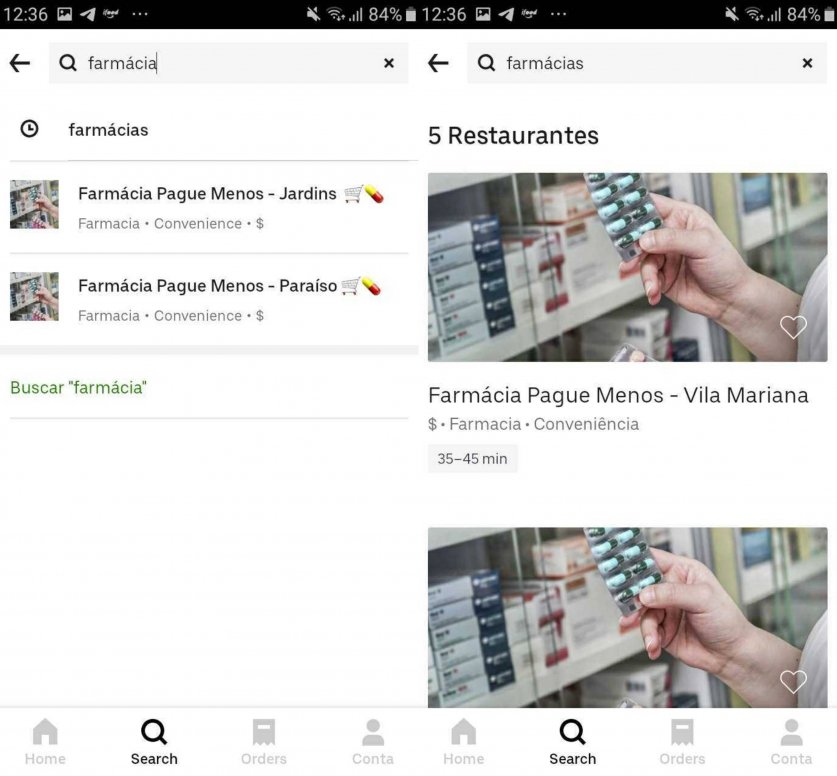Tap '35–45 min' delivery time badge
The image size is (837, 776).
(472, 458)
